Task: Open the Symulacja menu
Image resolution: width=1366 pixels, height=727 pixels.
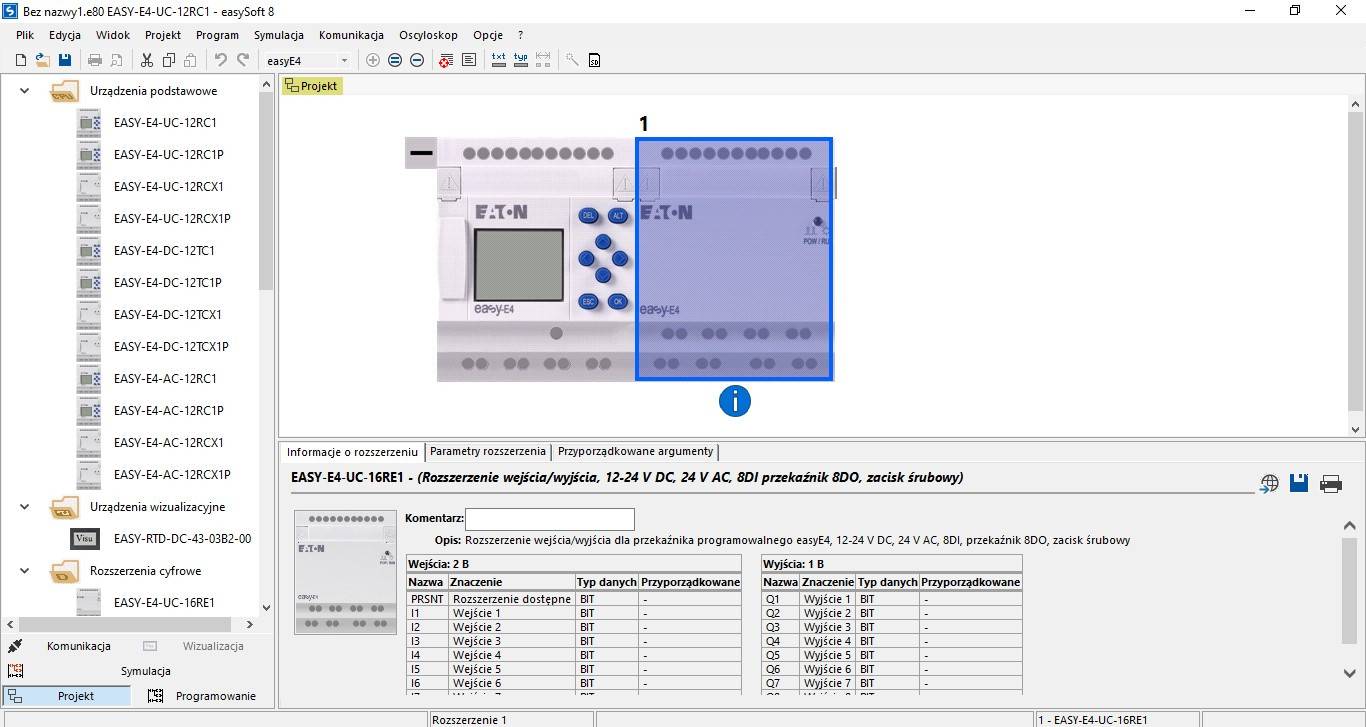Action: coord(278,35)
